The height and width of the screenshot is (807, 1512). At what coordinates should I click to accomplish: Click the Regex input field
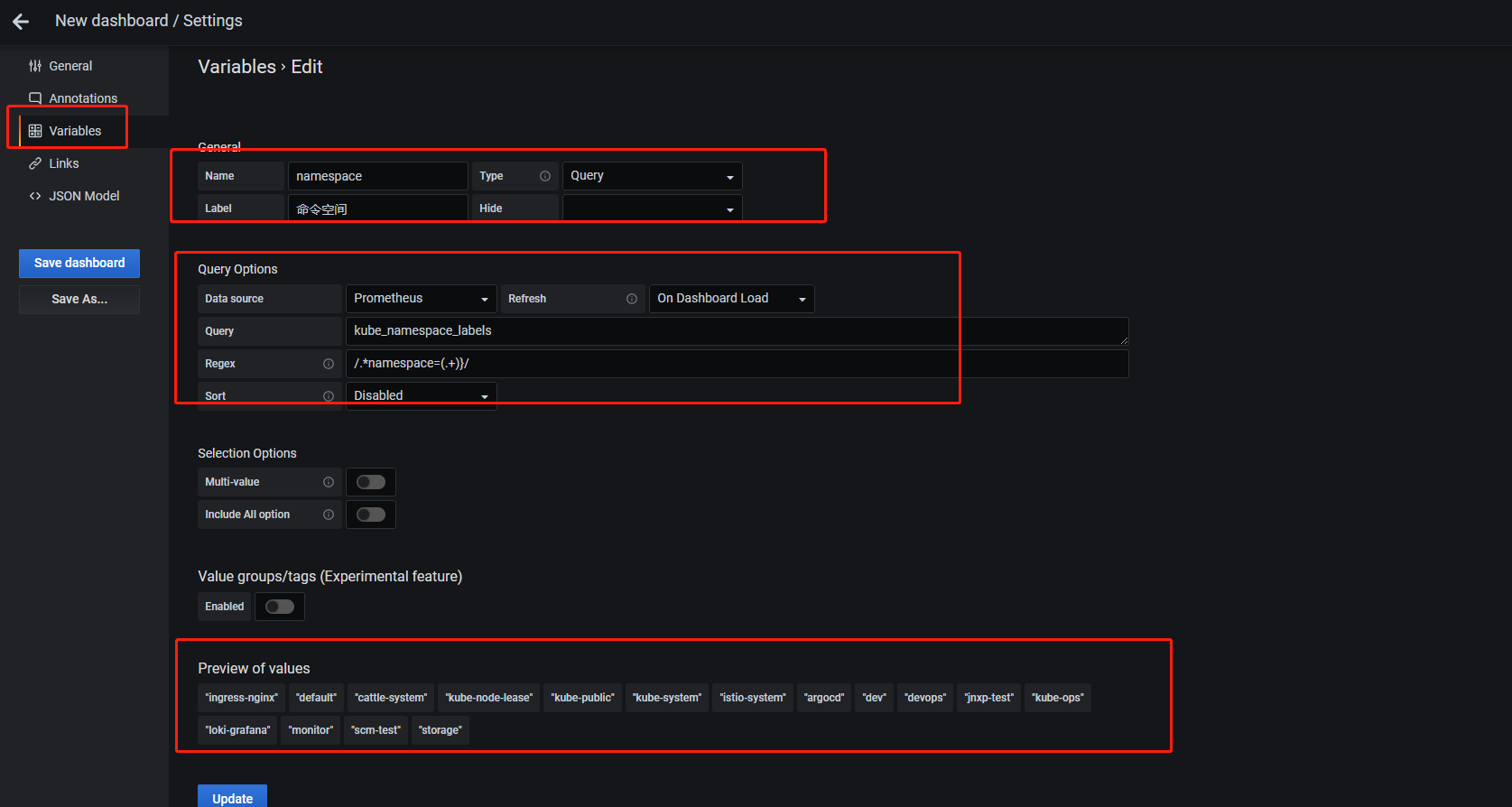point(737,364)
